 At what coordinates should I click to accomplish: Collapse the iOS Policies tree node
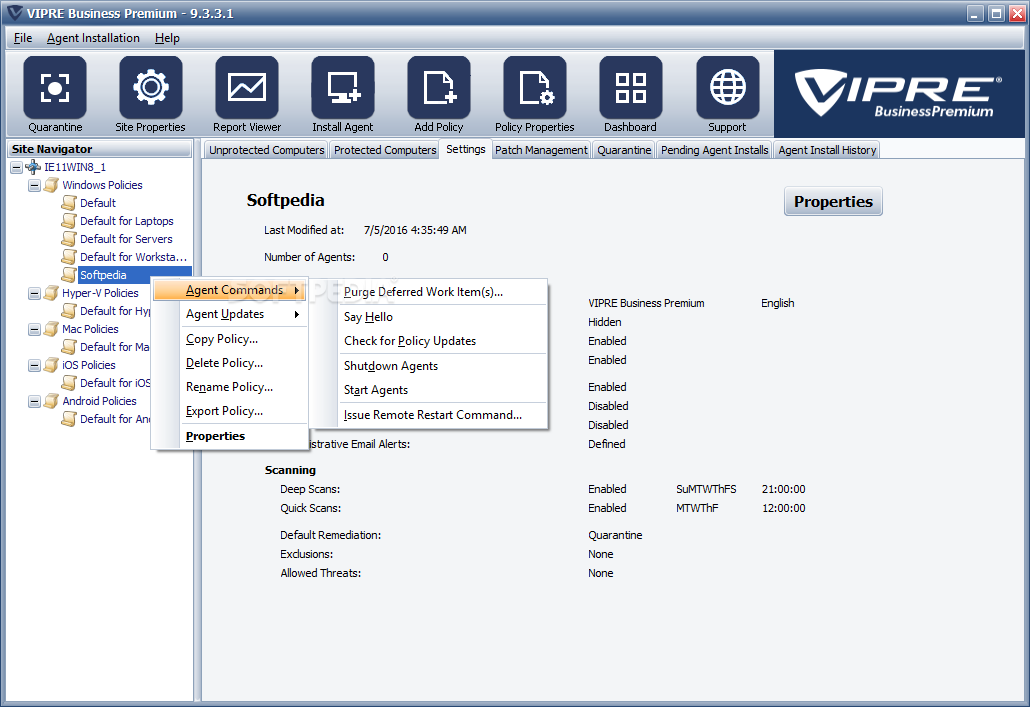pos(34,365)
